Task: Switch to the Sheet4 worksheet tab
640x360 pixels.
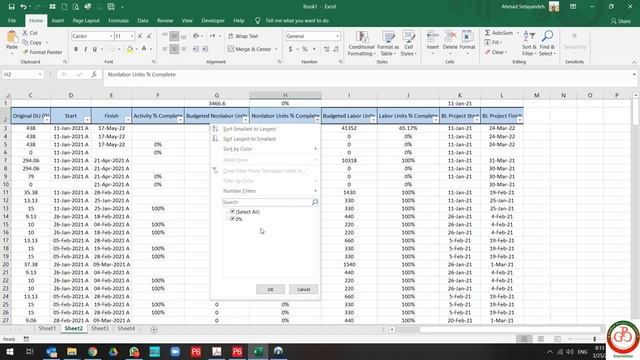Action: 126,328
